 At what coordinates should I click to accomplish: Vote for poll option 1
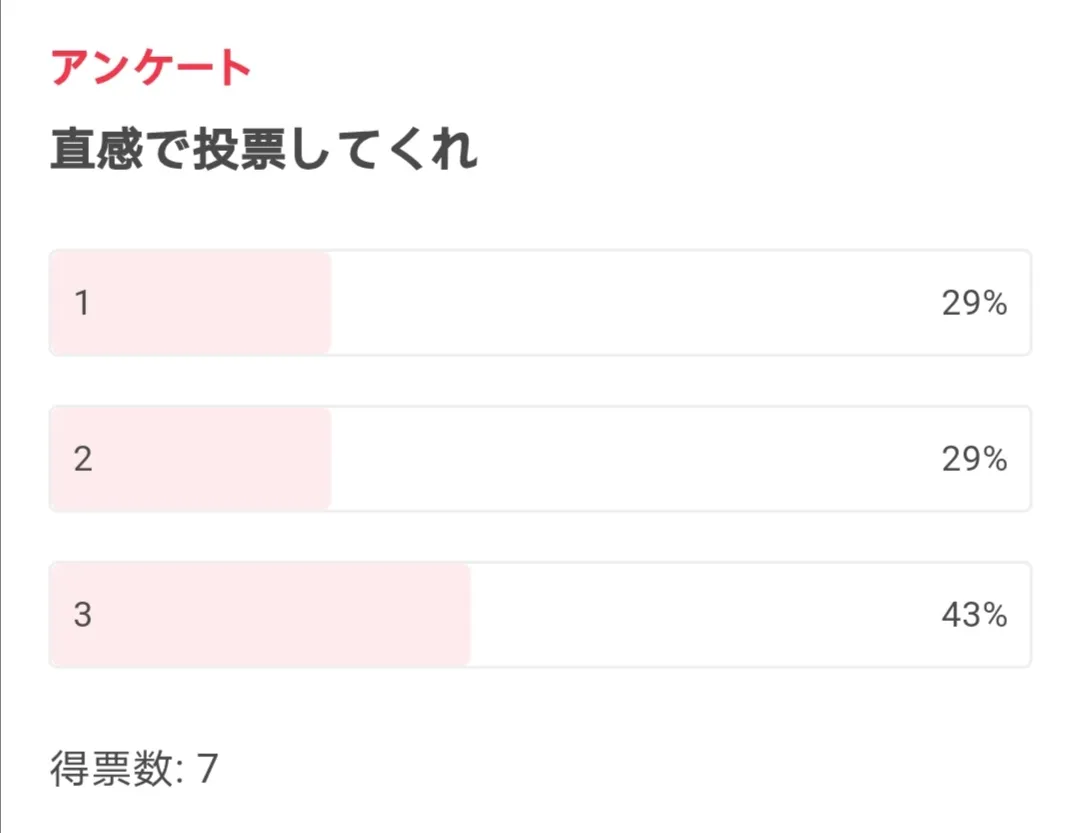click(540, 303)
